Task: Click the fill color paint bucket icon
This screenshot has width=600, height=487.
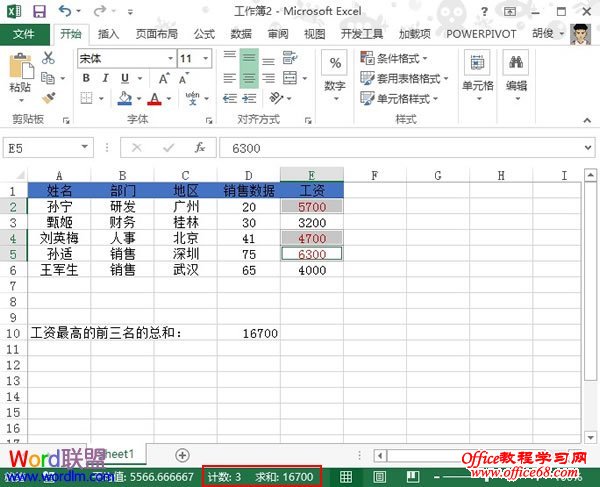Action: point(124,99)
